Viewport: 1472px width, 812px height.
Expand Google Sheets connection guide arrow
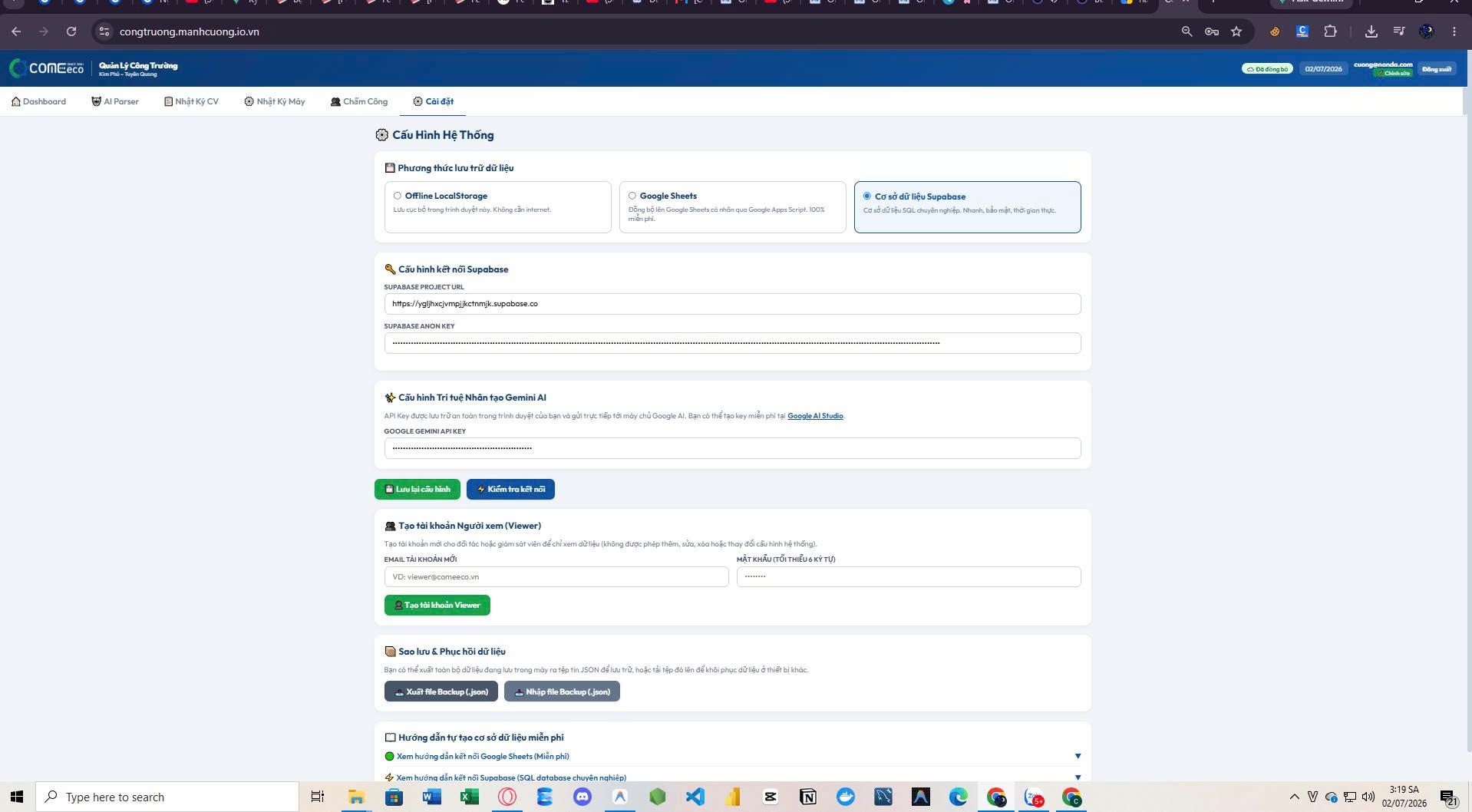click(1078, 757)
